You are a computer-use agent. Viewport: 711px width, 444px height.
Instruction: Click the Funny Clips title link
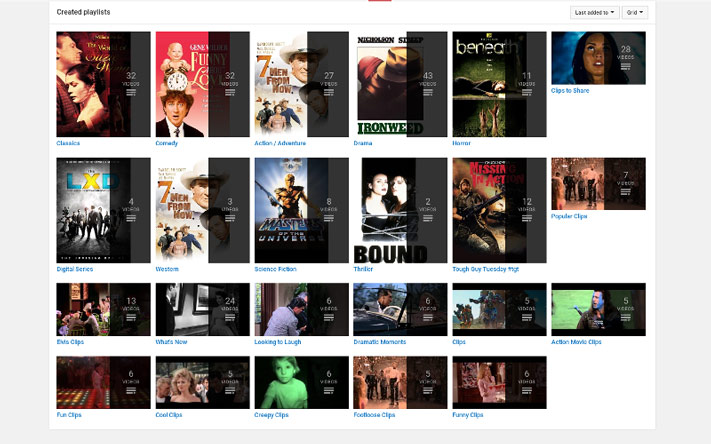click(468, 415)
